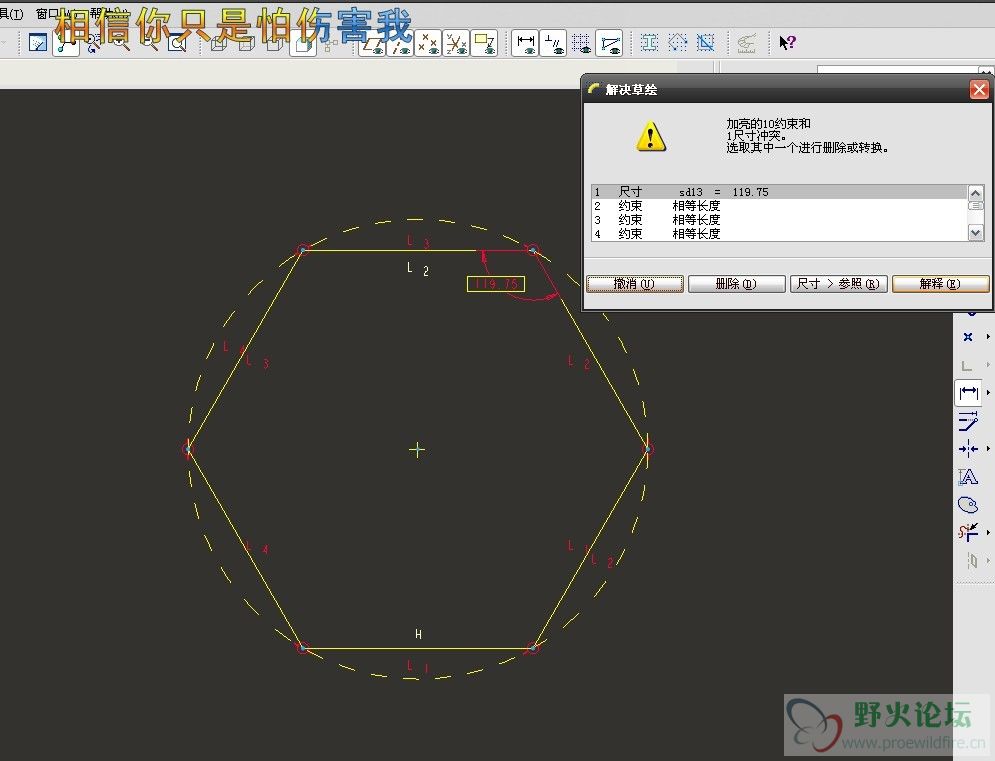
Task: Activate the What's This help pointer
Action: [787, 43]
